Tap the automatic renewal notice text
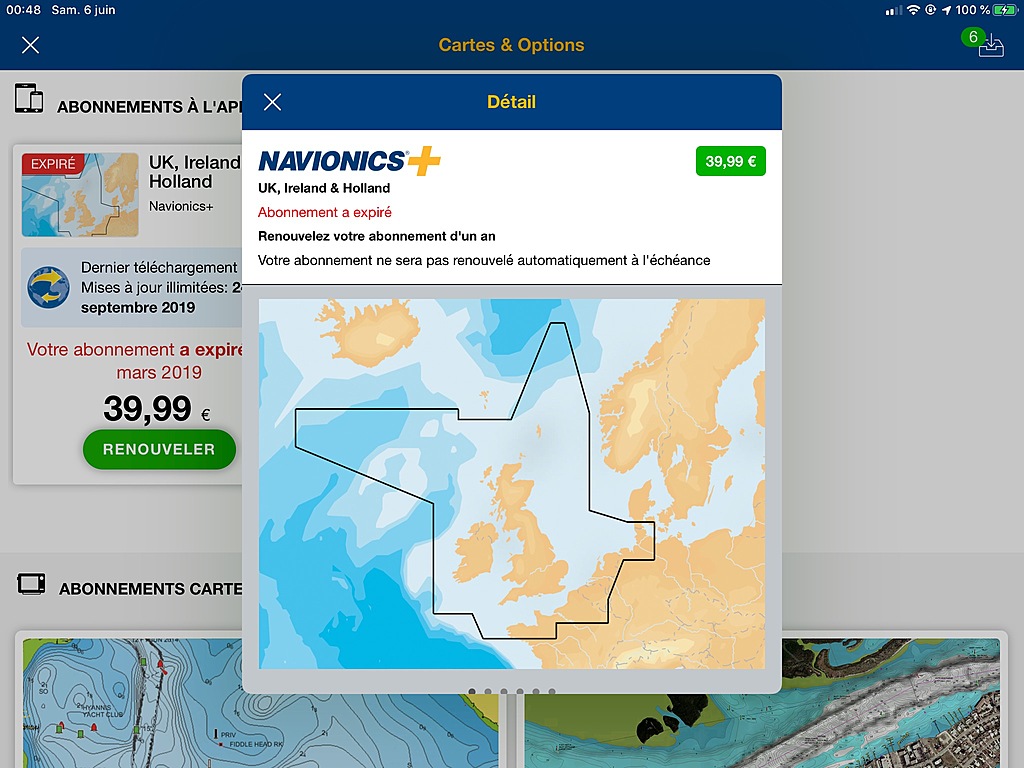The image size is (1024, 768). point(484,261)
